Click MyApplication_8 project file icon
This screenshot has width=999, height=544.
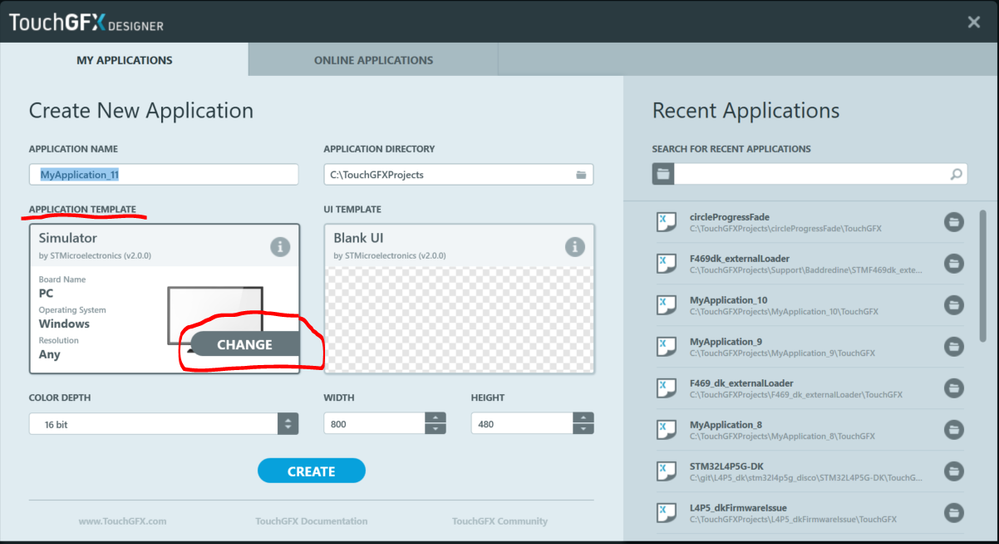[666, 429]
